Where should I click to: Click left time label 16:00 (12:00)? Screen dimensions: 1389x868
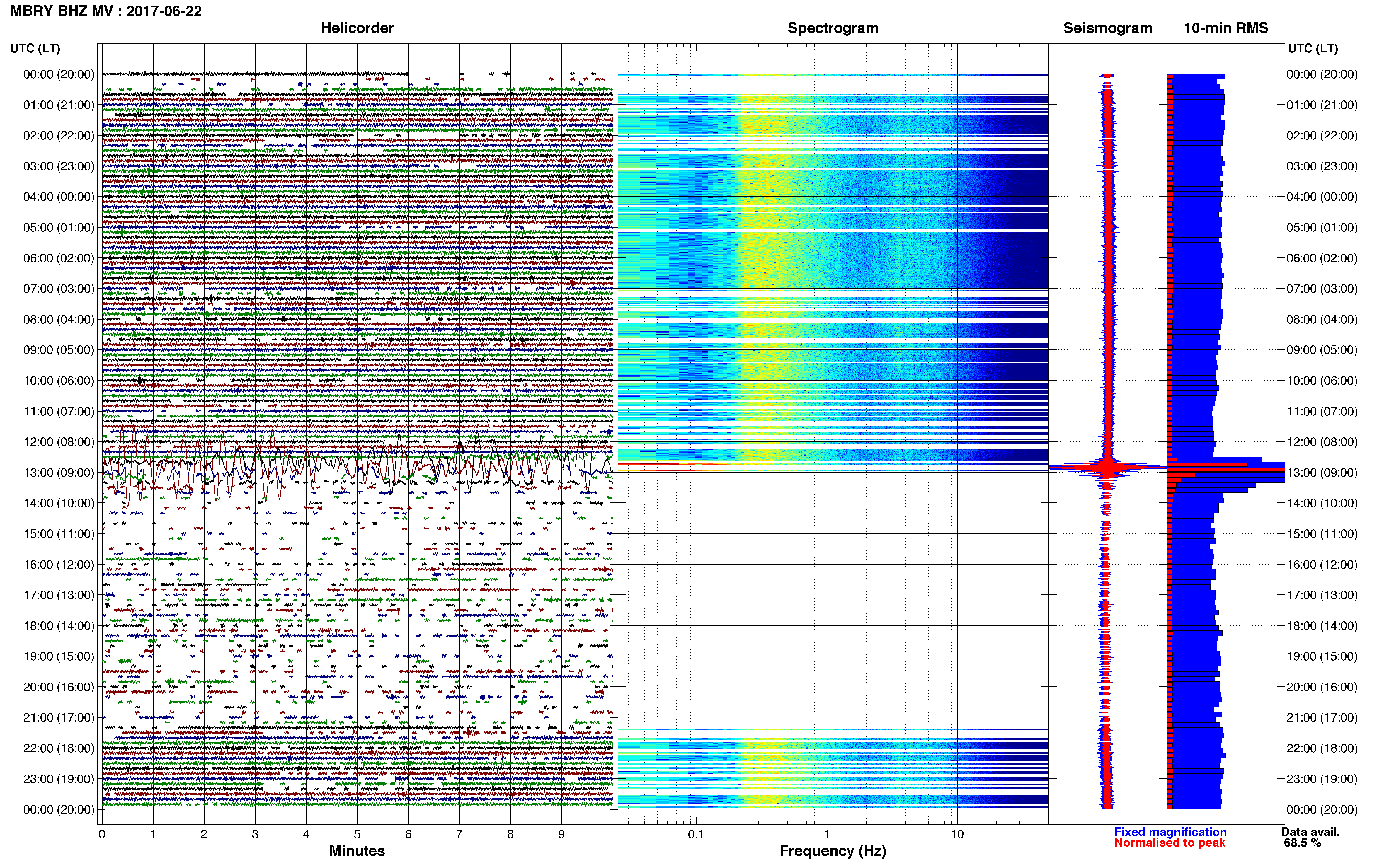click(x=59, y=564)
